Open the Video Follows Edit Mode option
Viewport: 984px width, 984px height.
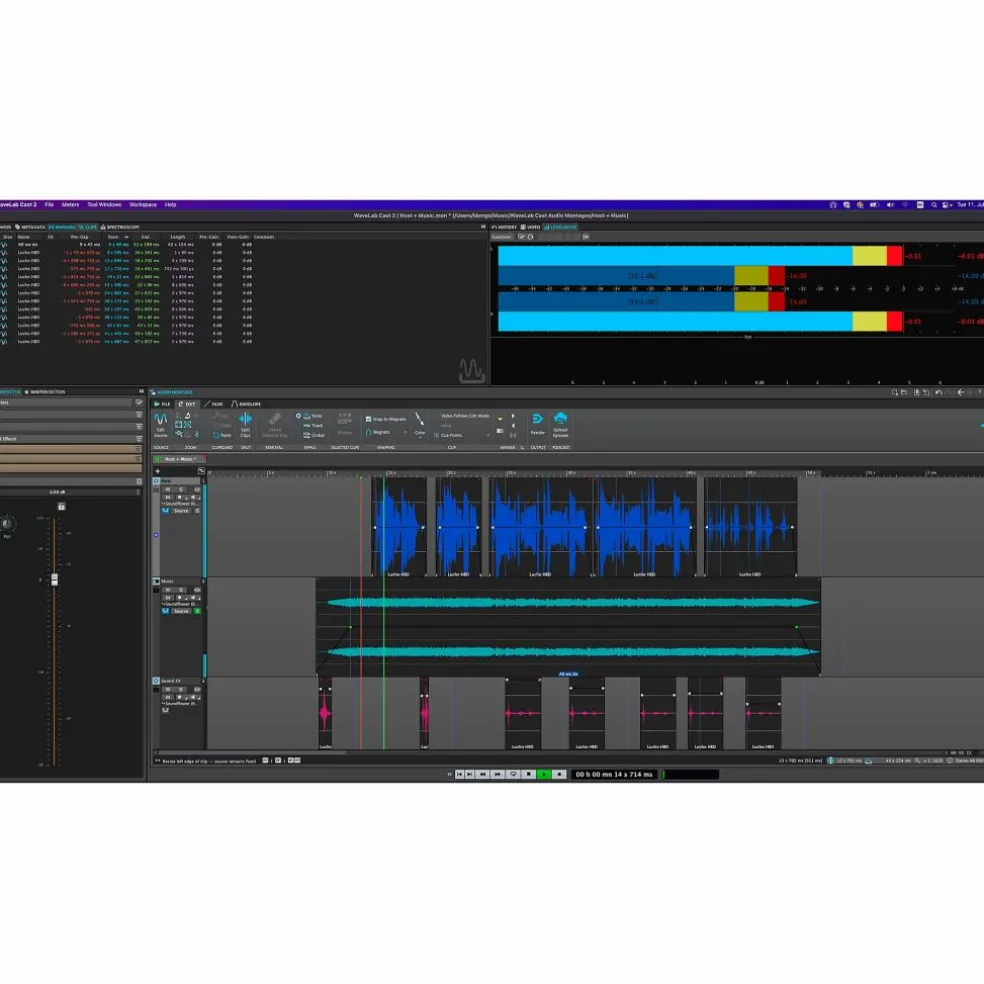tap(464, 415)
